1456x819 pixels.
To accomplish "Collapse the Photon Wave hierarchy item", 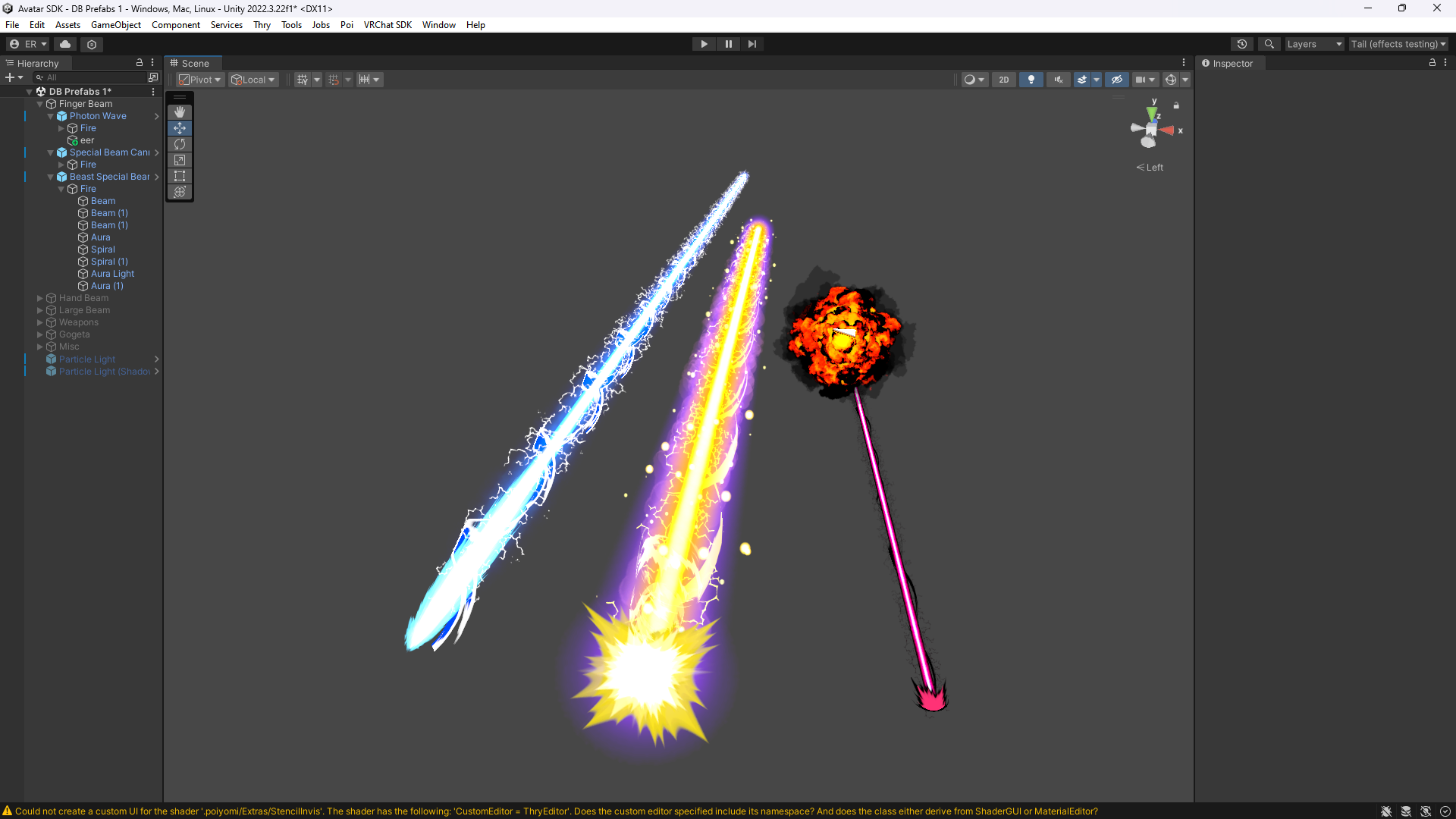I will (x=50, y=116).
